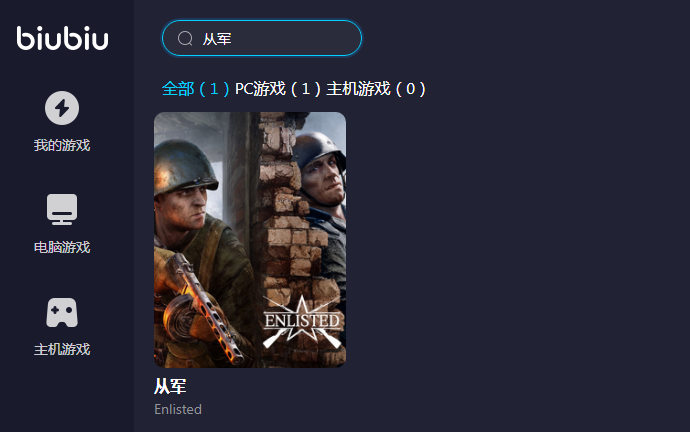Focus the search field containing 从军
This screenshot has width=690, height=432.
(x=262, y=38)
